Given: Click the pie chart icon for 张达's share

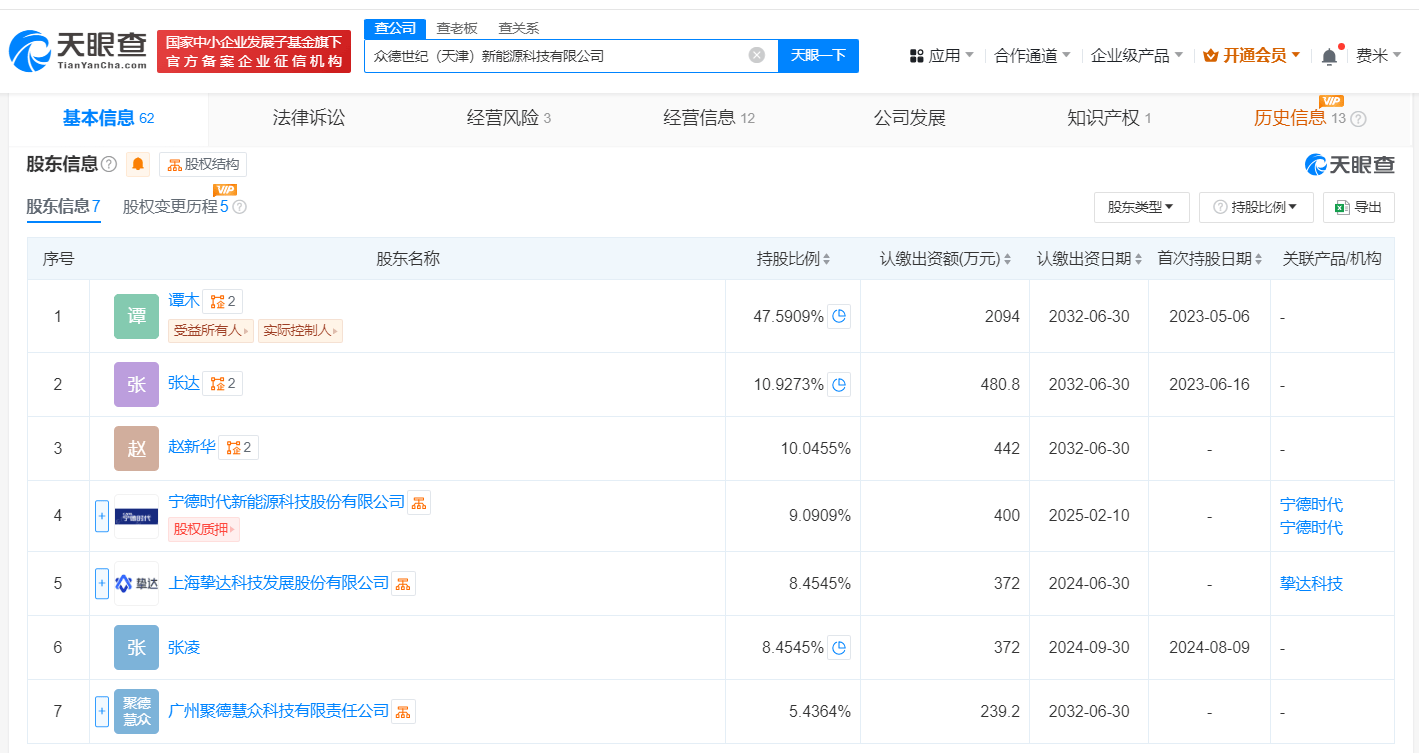Looking at the screenshot, I should [x=839, y=384].
